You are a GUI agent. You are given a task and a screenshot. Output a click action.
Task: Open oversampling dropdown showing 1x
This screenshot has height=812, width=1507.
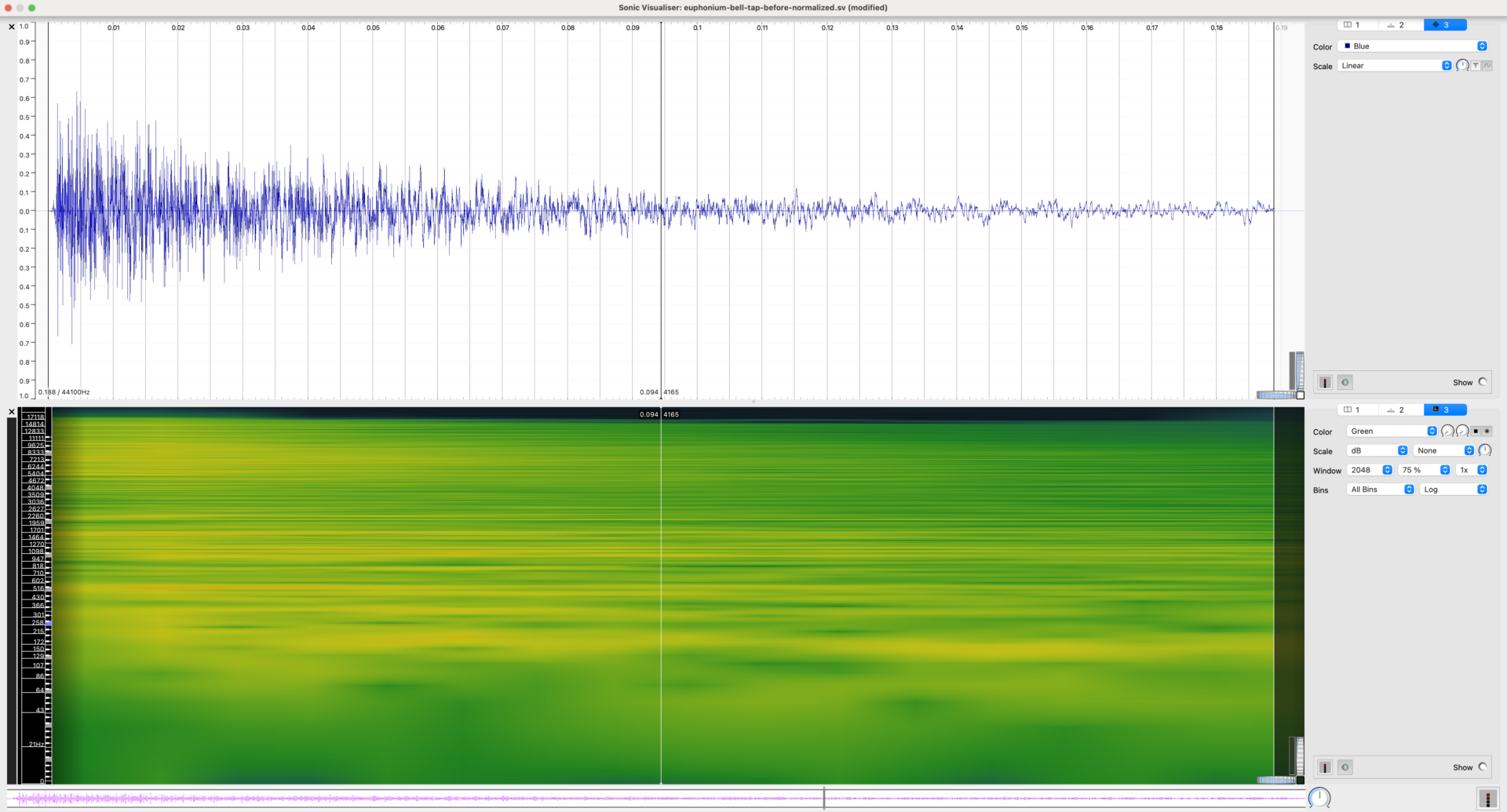[1472, 470]
